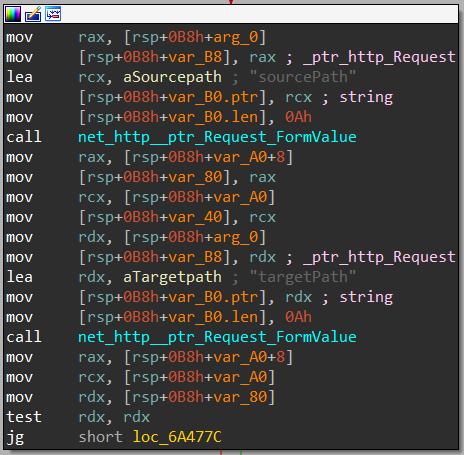Select the aTargetpath string reference
Image resolution: width=464 pixels, height=455 pixels.
[172, 277]
